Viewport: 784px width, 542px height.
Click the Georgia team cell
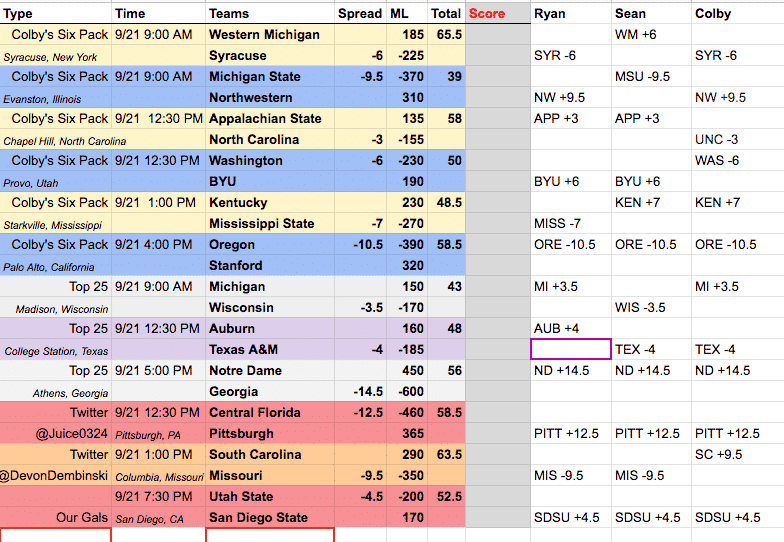[270, 392]
